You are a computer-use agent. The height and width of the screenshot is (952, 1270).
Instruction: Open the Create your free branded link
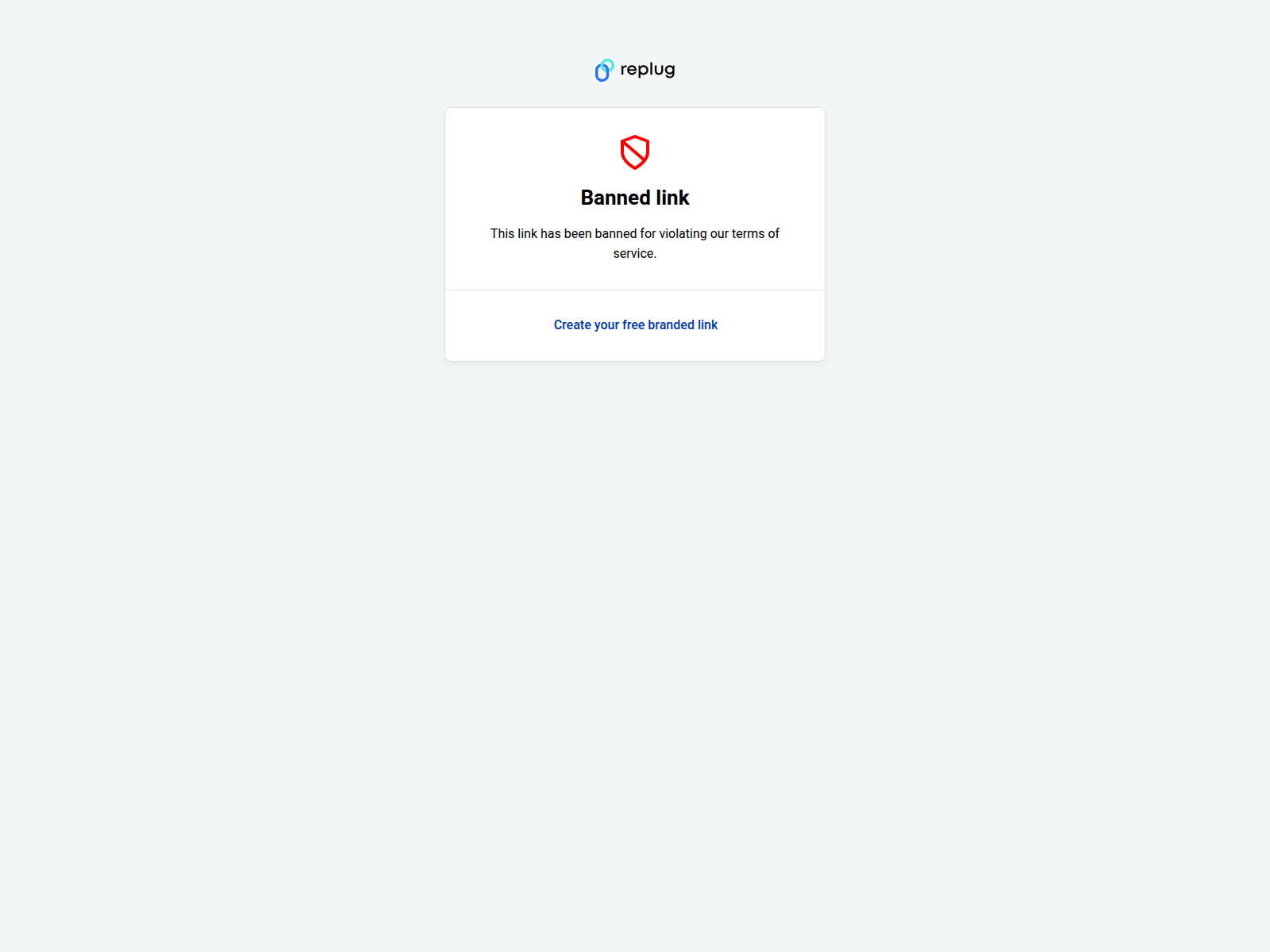636,324
